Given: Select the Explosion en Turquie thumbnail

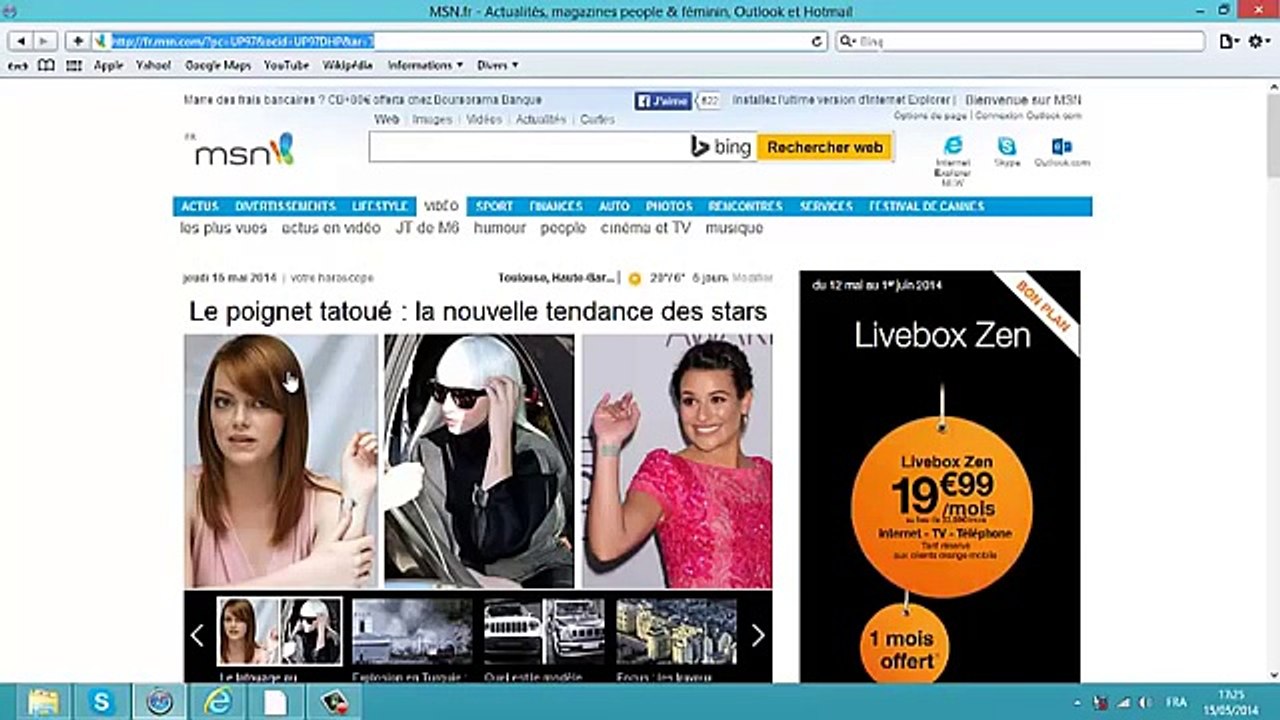Looking at the screenshot, I should pos(412,632).
